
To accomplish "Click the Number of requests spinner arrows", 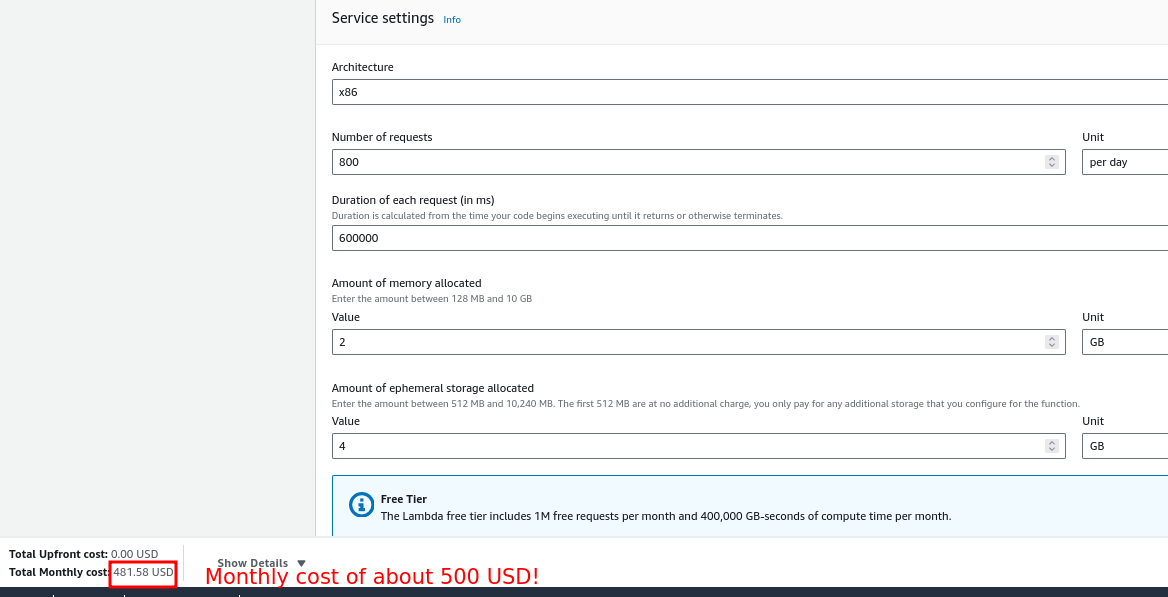I will (x=1051, y=162).
